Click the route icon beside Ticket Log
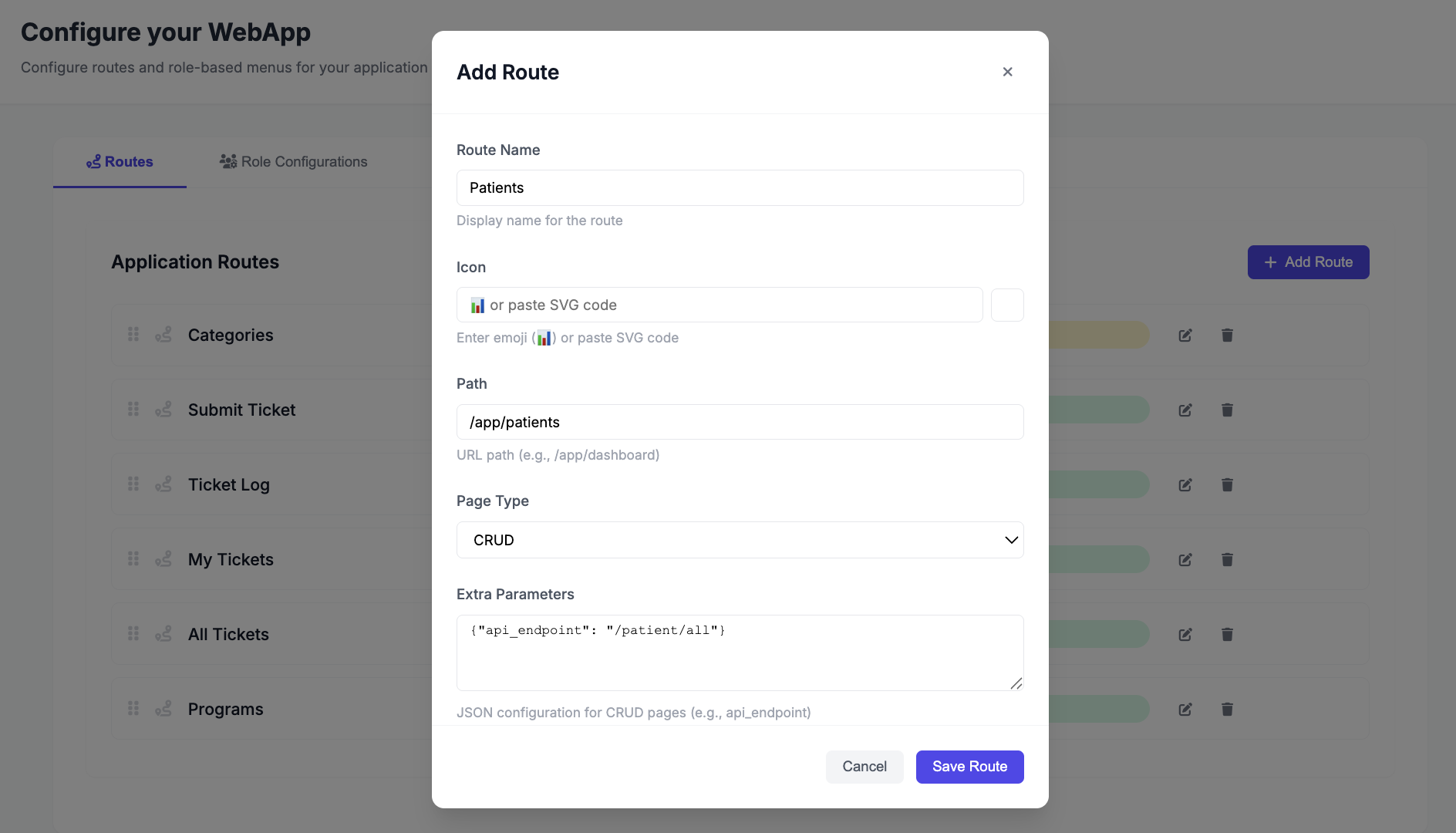This screenshot has height=833, width=1456. (x=163, y=484)
